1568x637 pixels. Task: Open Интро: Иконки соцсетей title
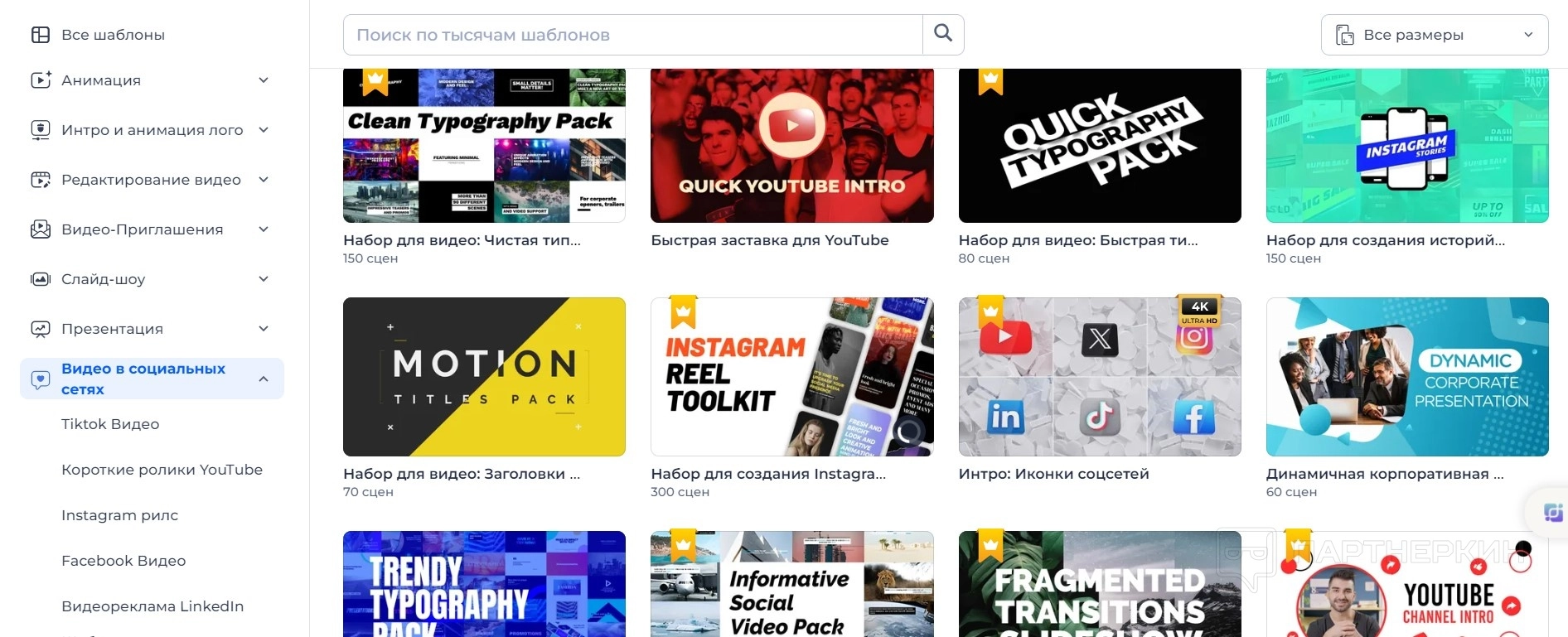[1054, 474]
